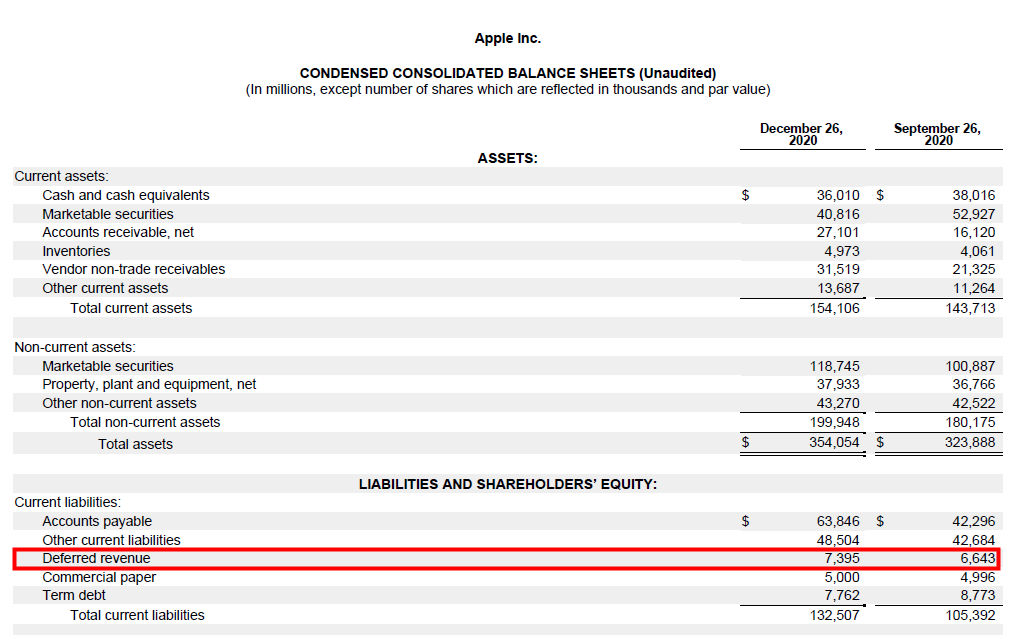Click accounts receivable value 16,120
Screen dimensions: 1023x635
point(973,232)
